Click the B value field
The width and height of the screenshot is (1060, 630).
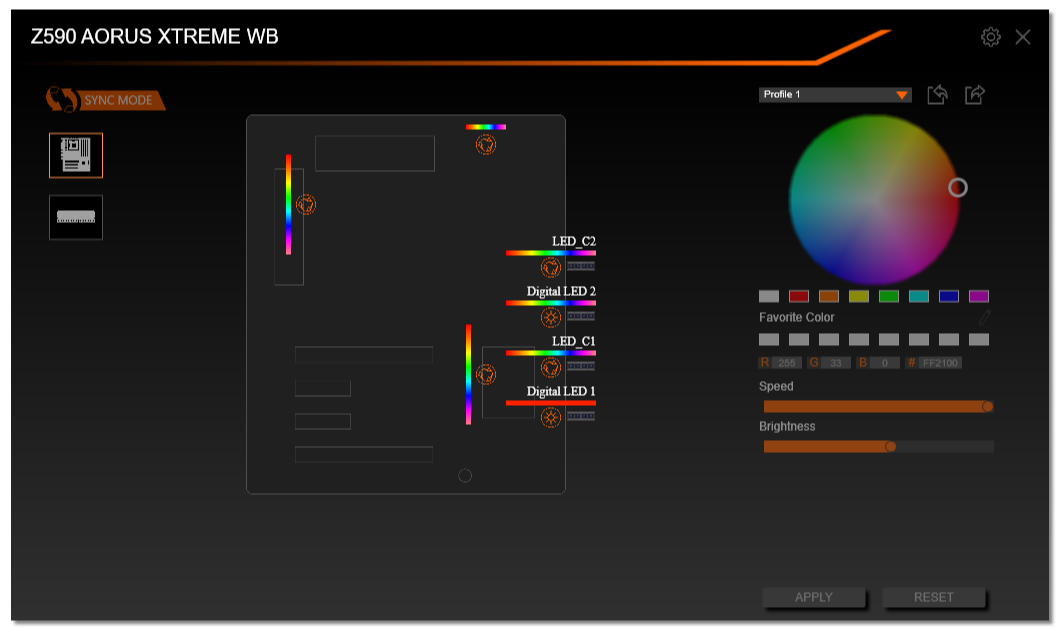(x=884, y=363)
